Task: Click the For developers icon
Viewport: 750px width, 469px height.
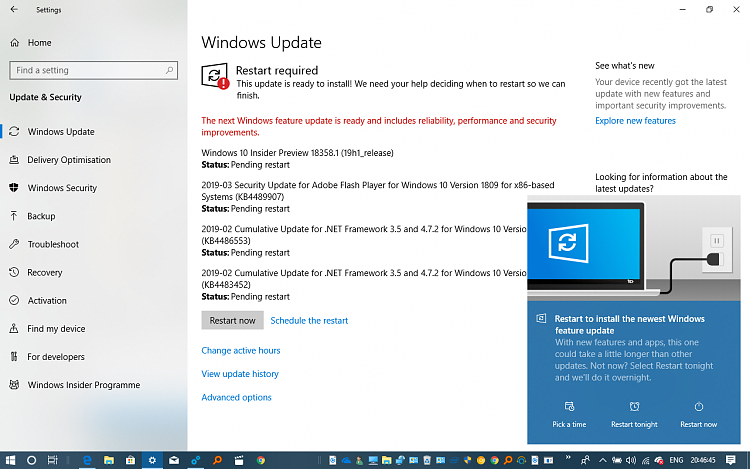Action: click(x=14, y=357)
